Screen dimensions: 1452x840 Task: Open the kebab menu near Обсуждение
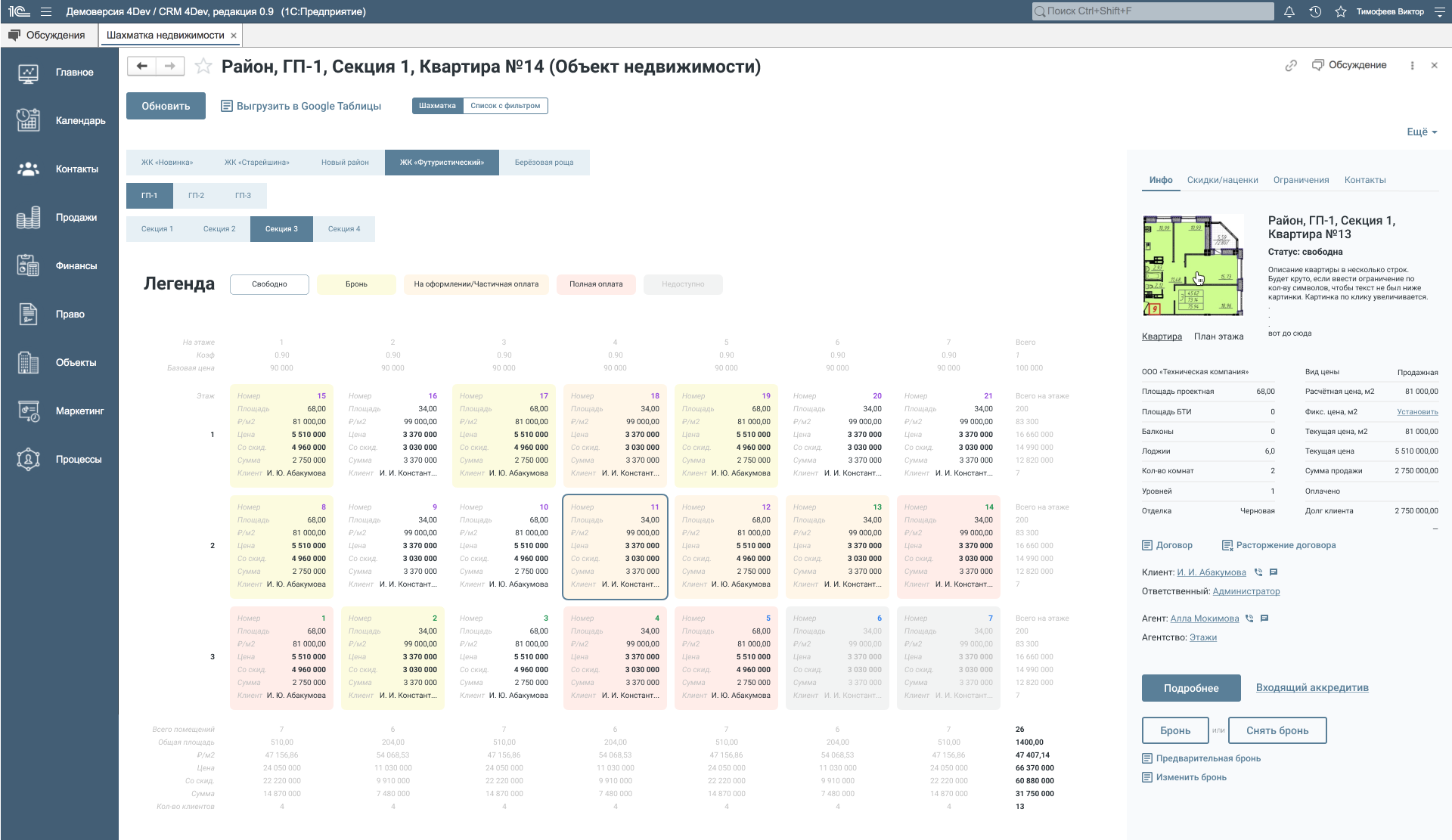pyautogui.click(x=1412, y=65)
